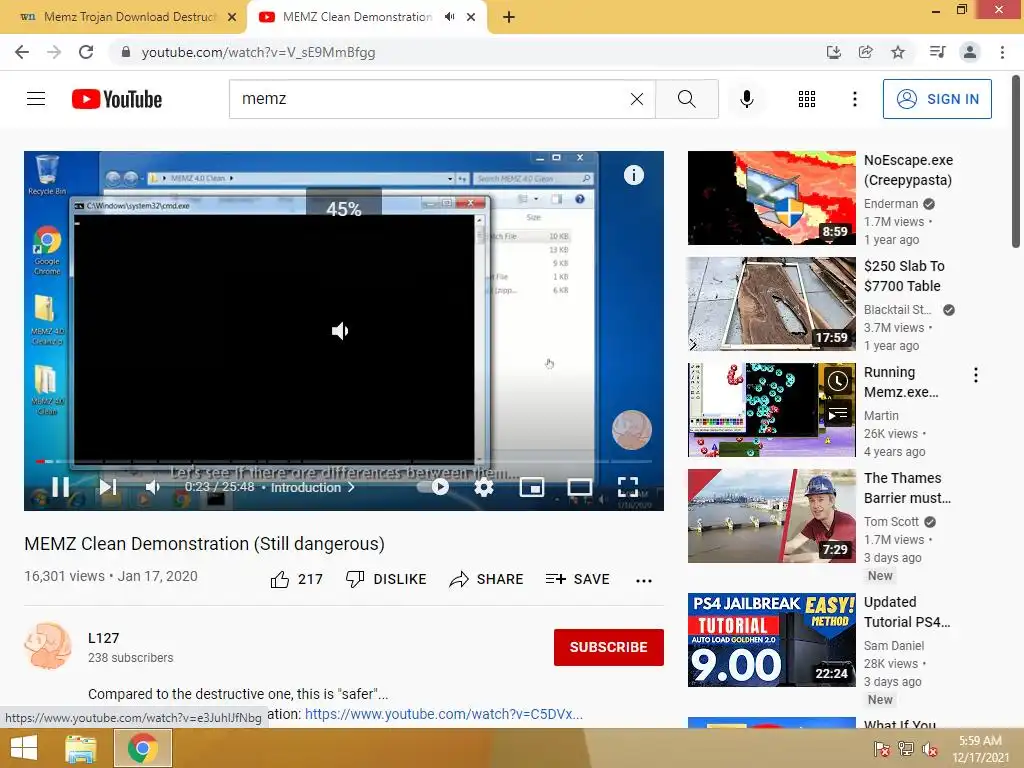Open the PS4 Jailbreak tutorial thumbnail
This screenshot has width=1024, height=768.
click(771, 640)
